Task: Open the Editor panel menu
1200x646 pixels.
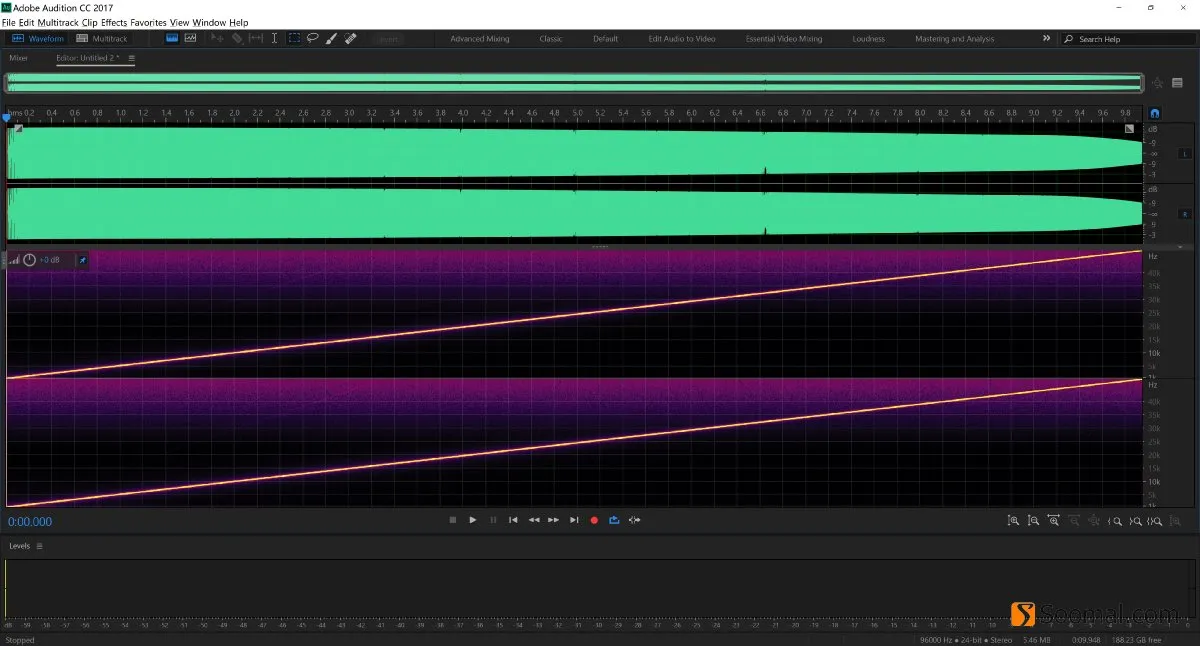Action: pyautogui.click(x=132, y=58)
